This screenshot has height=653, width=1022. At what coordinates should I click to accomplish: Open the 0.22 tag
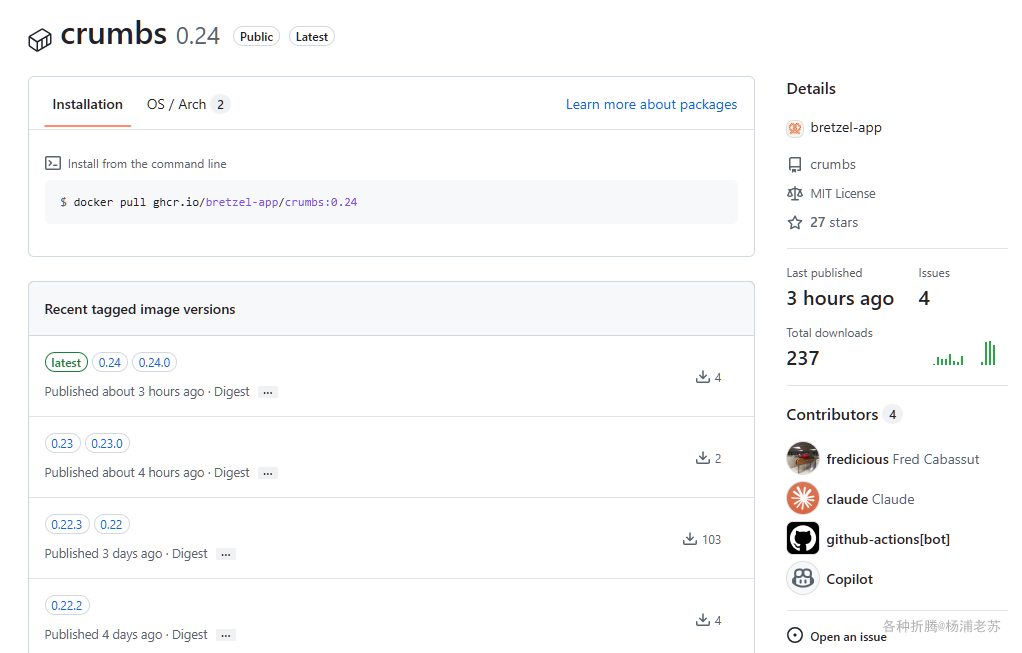point(111,524)
